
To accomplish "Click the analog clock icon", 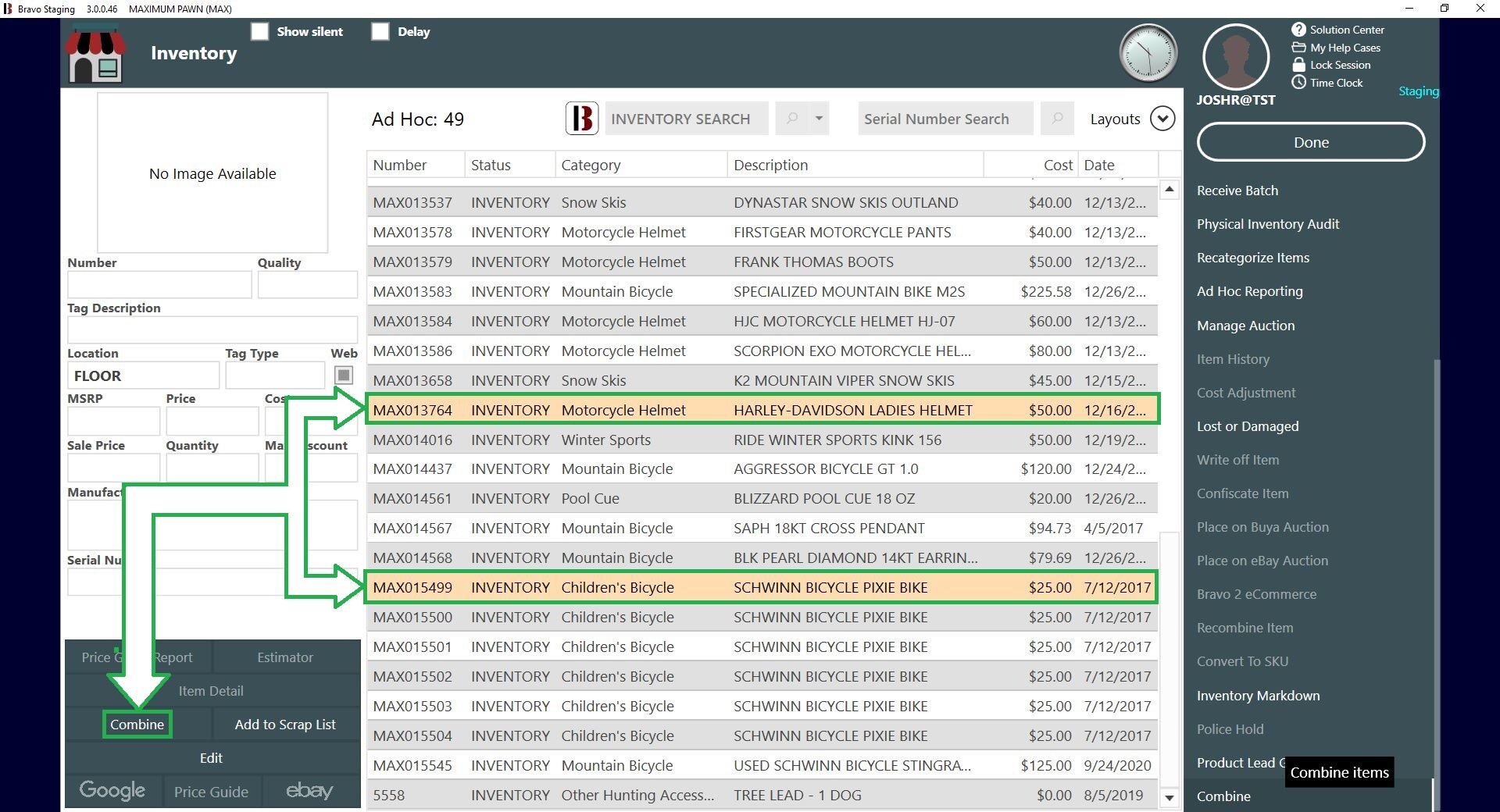I will point(1148,53).
